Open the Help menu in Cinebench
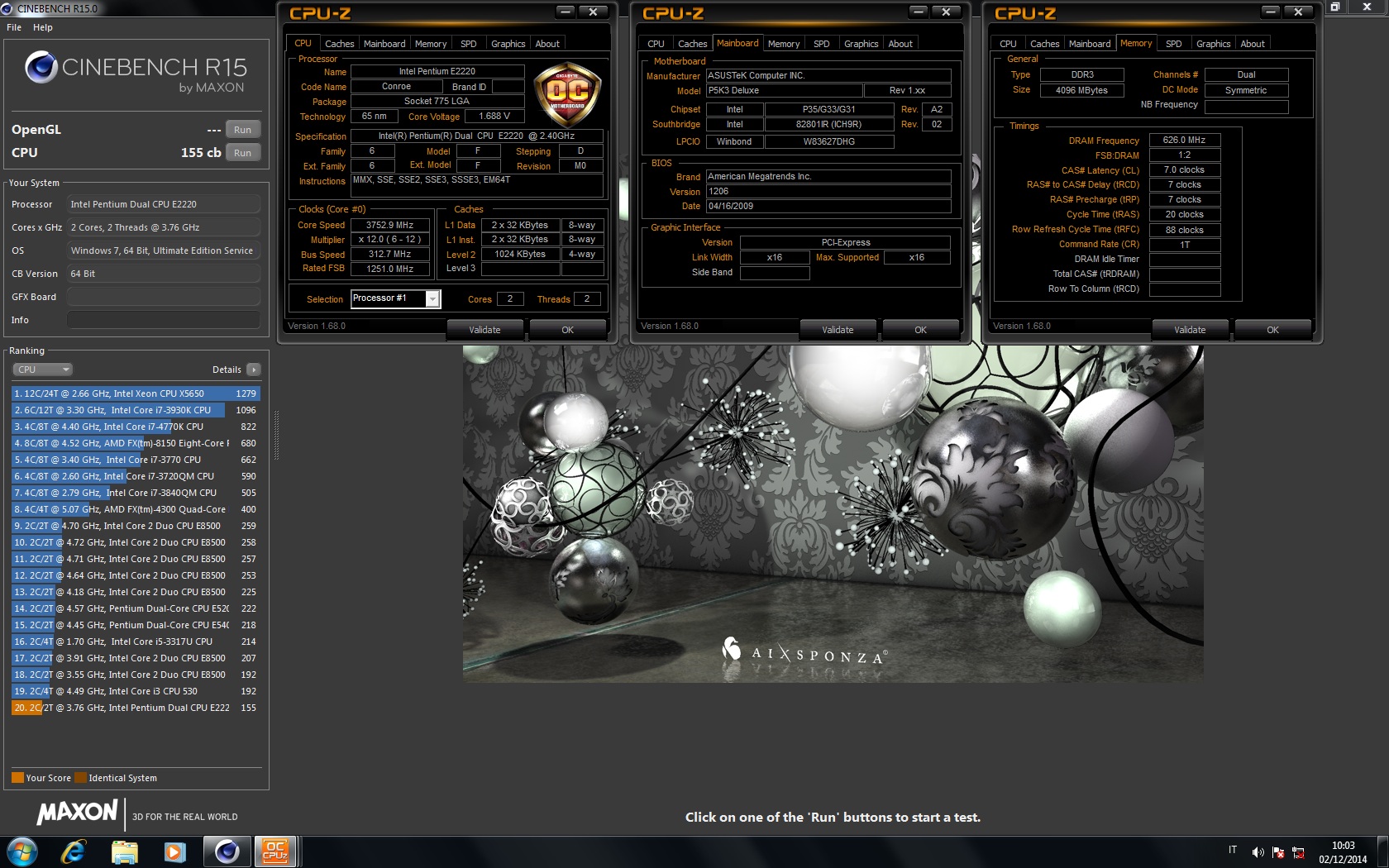1389x868 pixels. pyautogui.click(x=43, y=27)
